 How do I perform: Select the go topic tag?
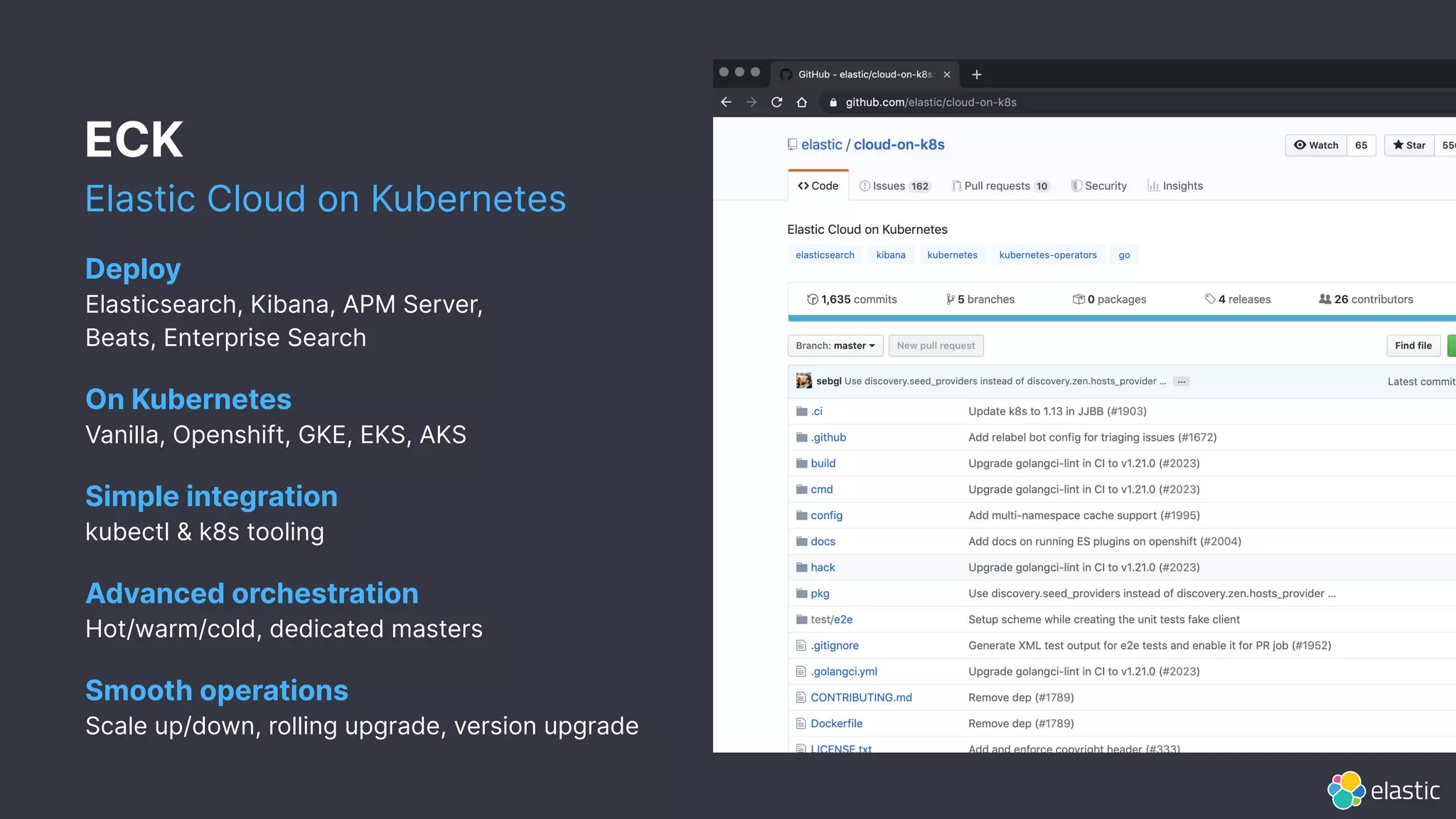click(1124, 255)
